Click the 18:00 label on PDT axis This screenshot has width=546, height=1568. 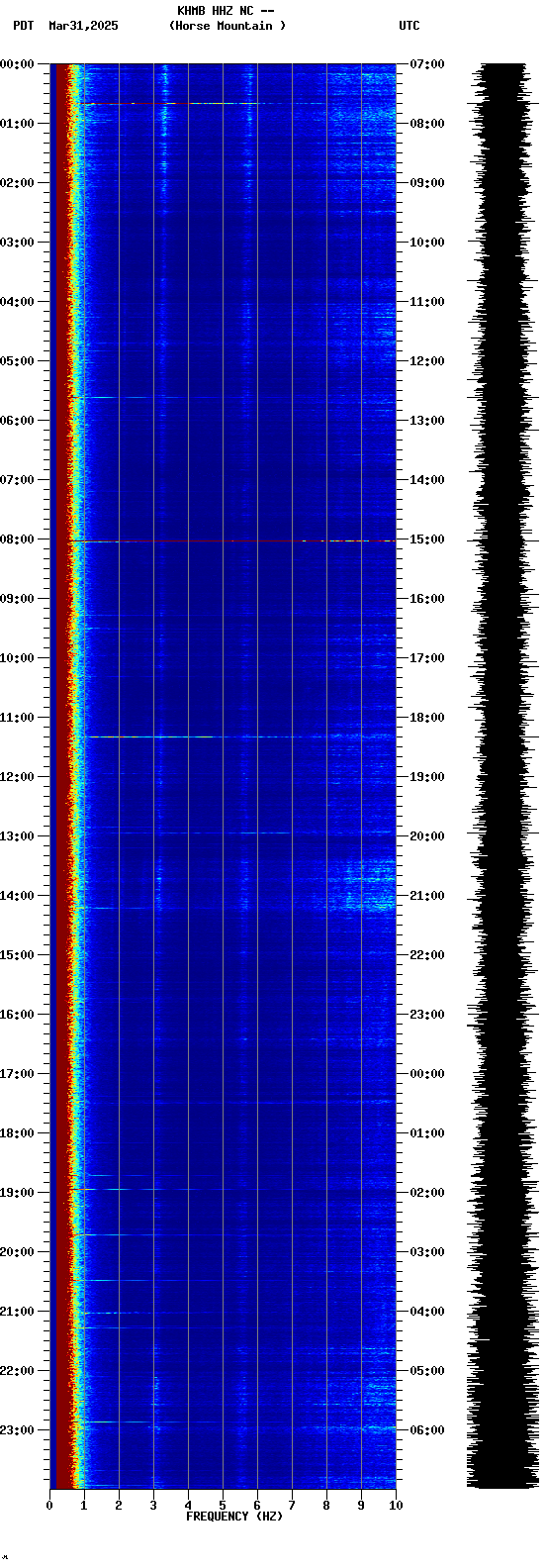[17, 1133]
